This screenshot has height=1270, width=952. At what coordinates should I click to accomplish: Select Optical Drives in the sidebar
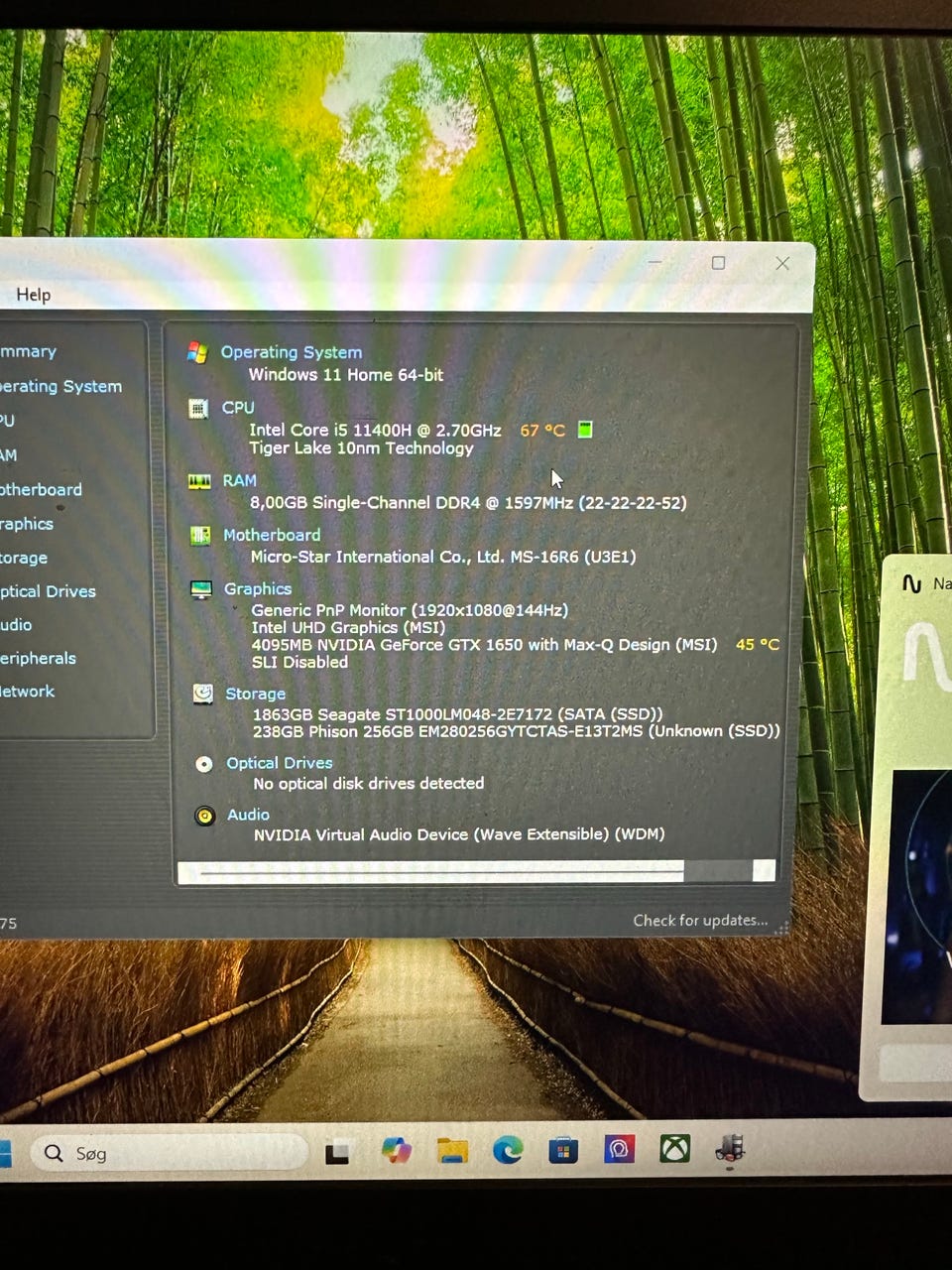48,591
